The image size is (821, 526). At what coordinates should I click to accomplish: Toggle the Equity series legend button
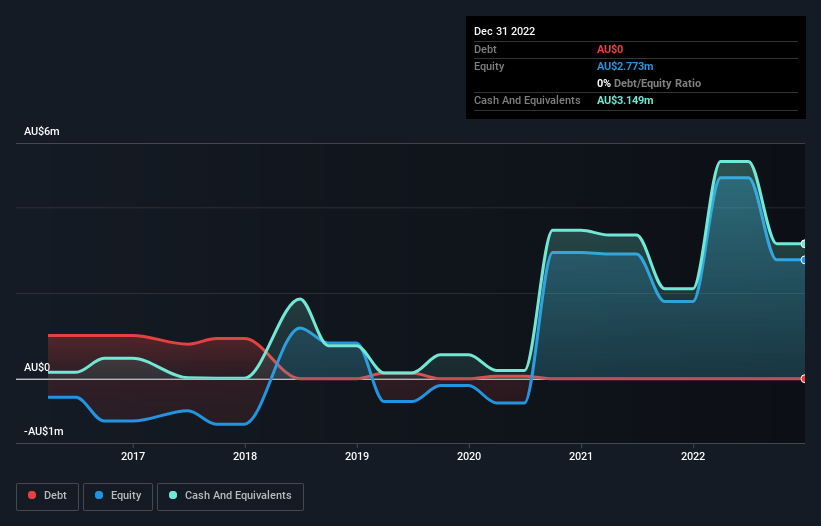pos(118,496)
